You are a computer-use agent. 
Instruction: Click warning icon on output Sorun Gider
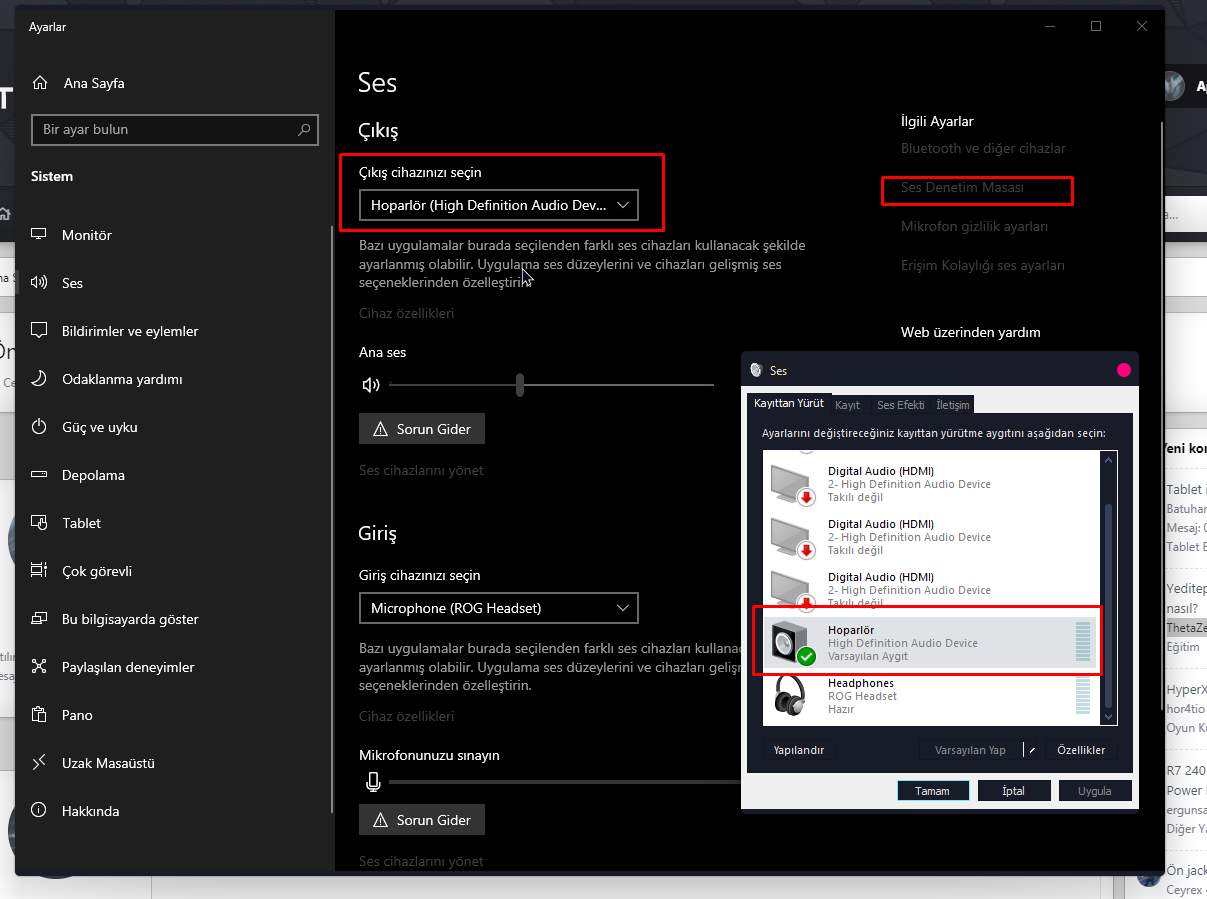[380, 429]
